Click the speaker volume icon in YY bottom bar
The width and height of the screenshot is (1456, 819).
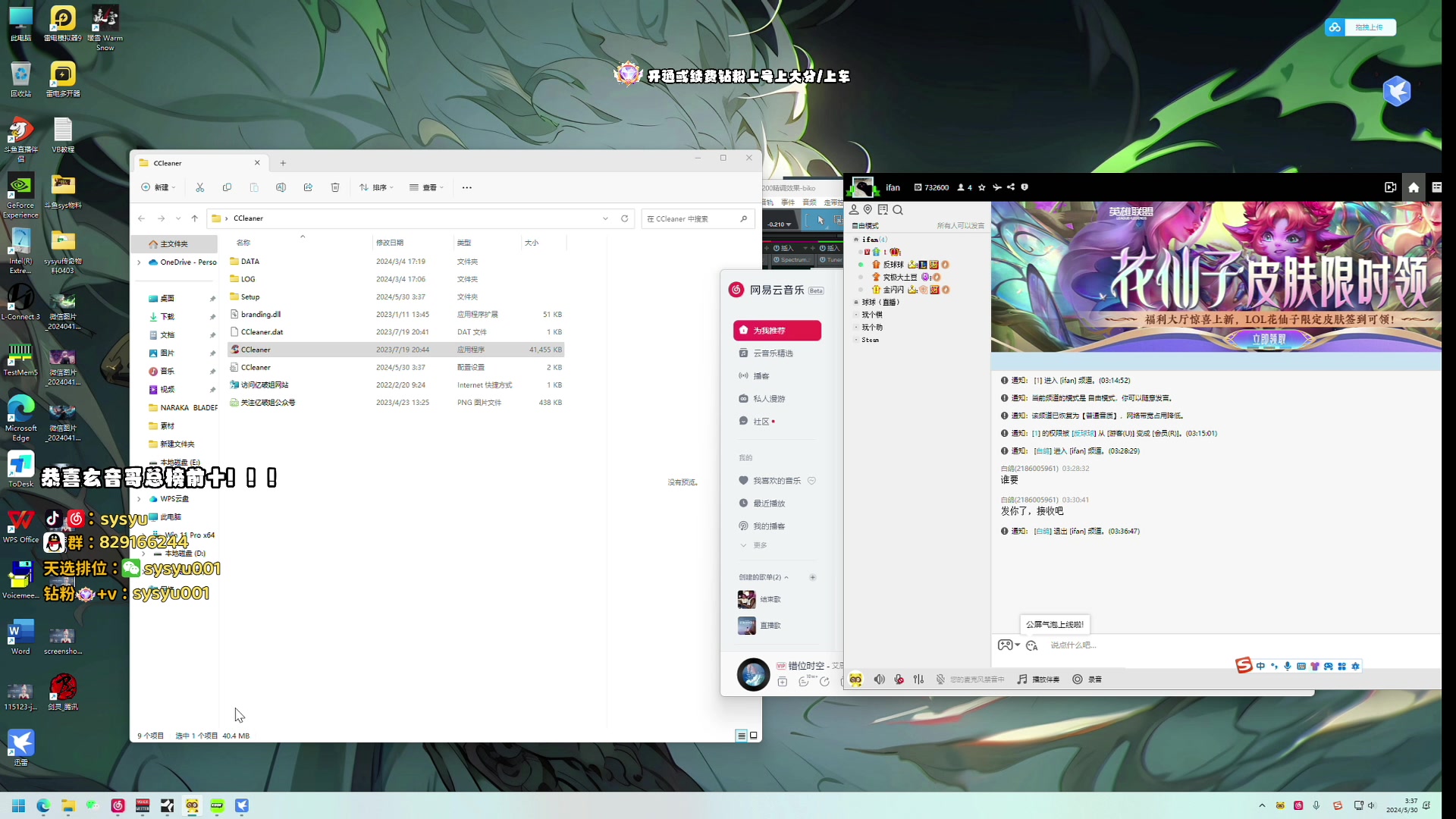[x=879, y=679]
